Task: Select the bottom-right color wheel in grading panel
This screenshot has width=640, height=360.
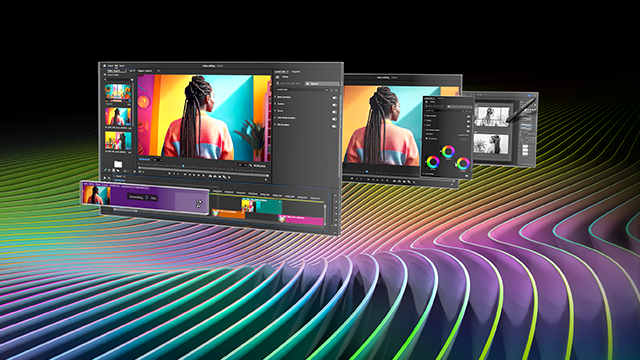Action: click(x=463, y=163)
